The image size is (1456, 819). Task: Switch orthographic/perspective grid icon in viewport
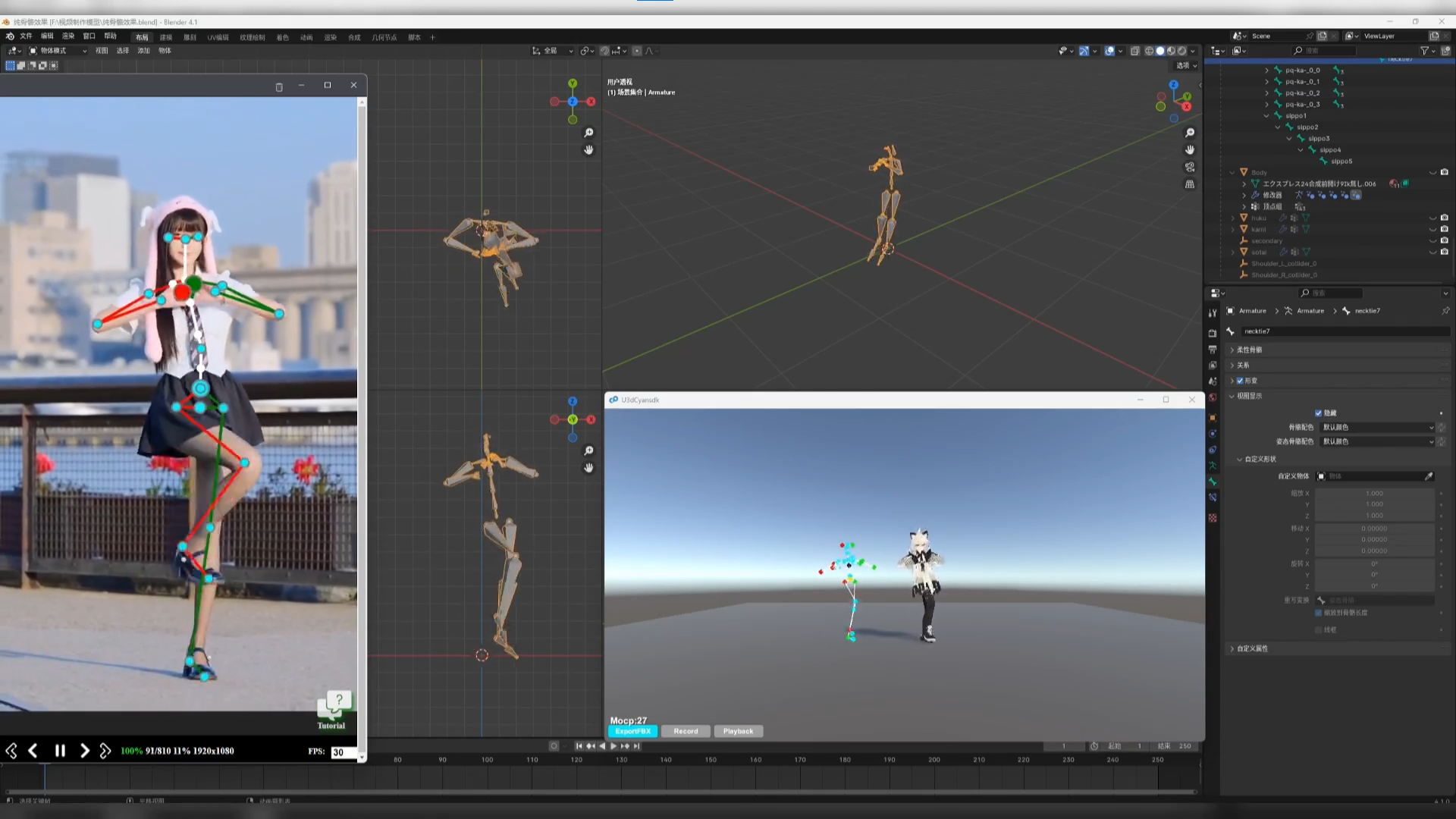tap(1190, 184)
